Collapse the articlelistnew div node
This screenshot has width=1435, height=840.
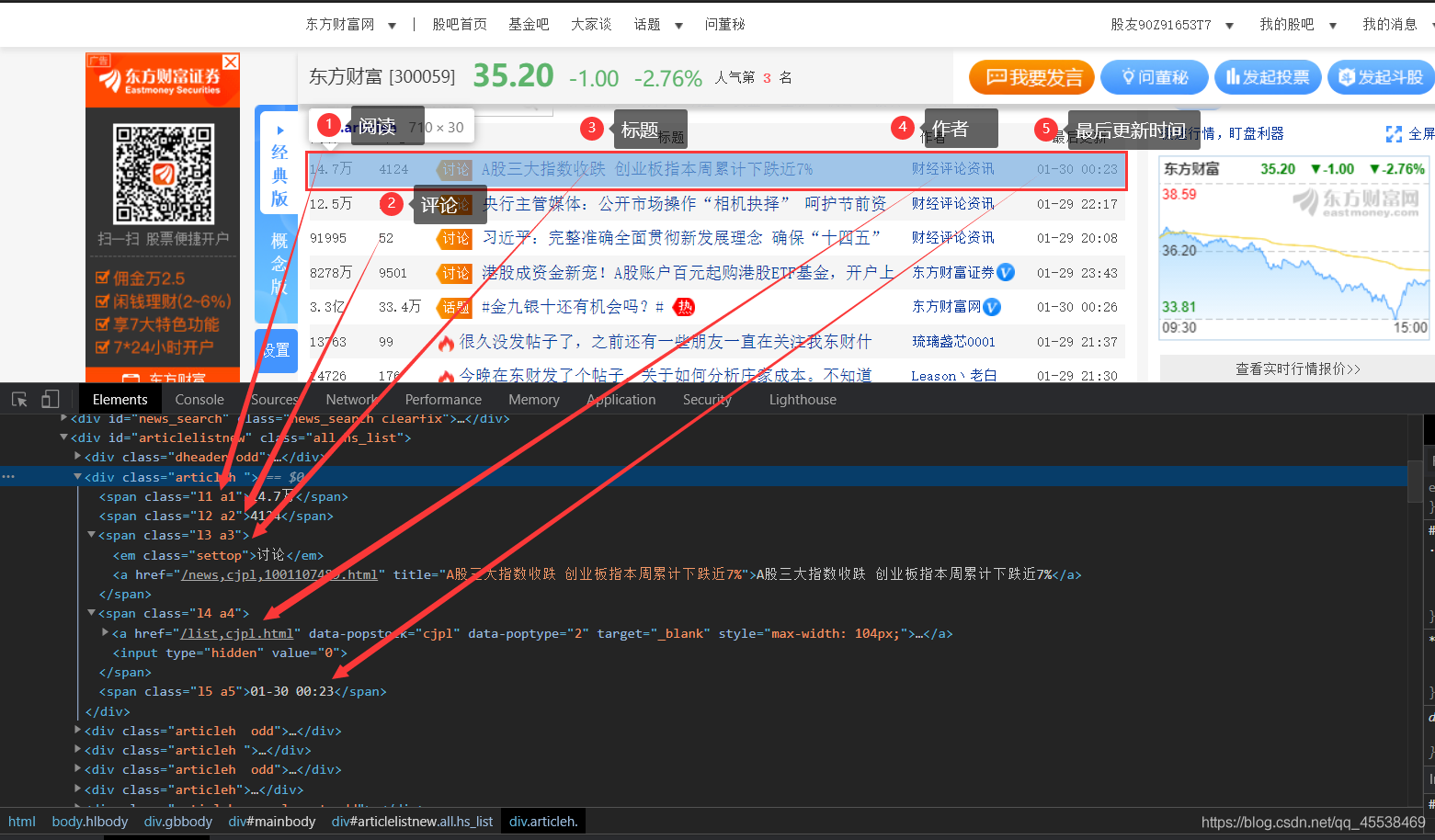point(63,437)
